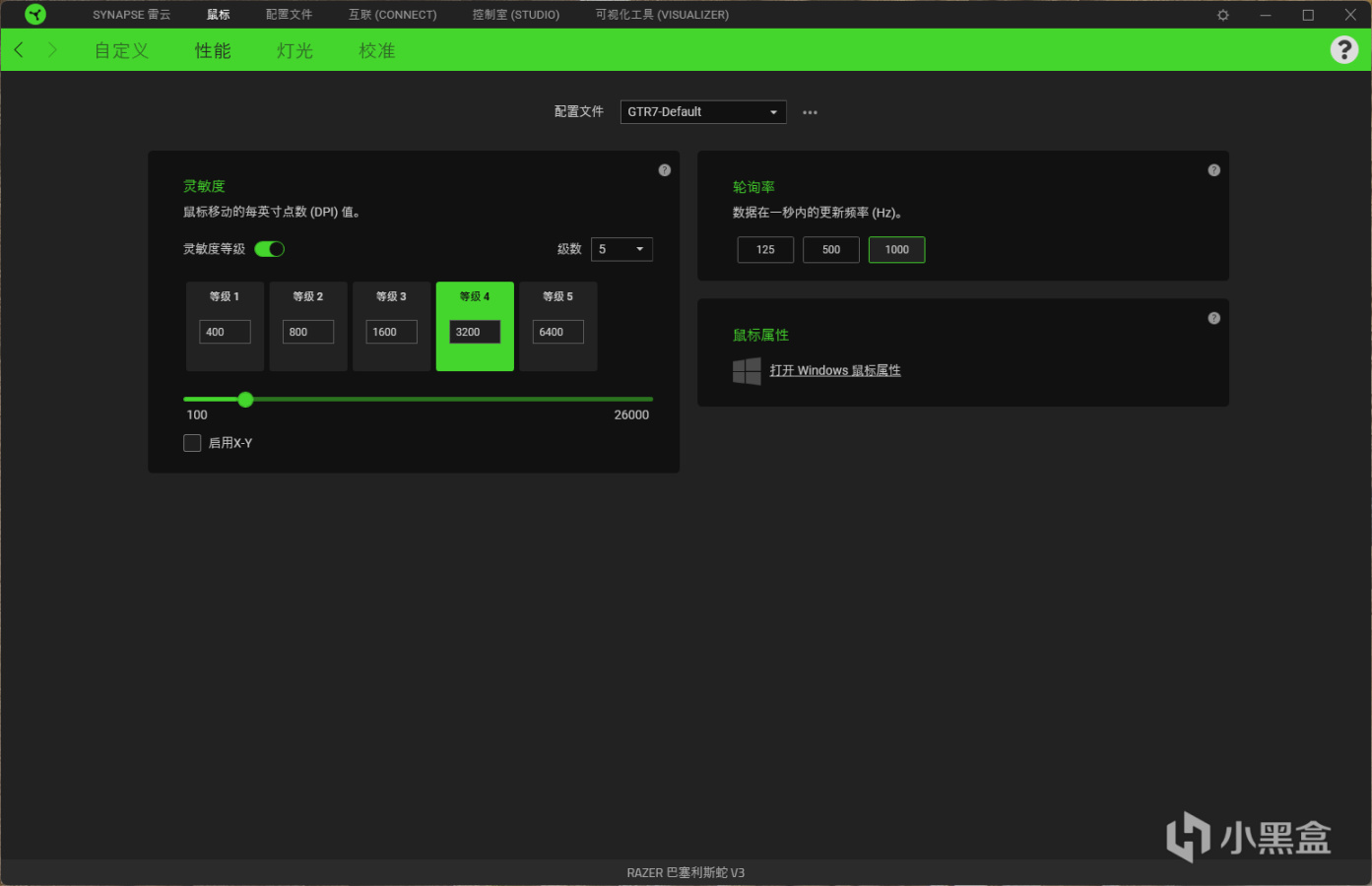Close the Synapse window
The width and height of the screenshot is (1372, 886).
tap(1350, 15)
